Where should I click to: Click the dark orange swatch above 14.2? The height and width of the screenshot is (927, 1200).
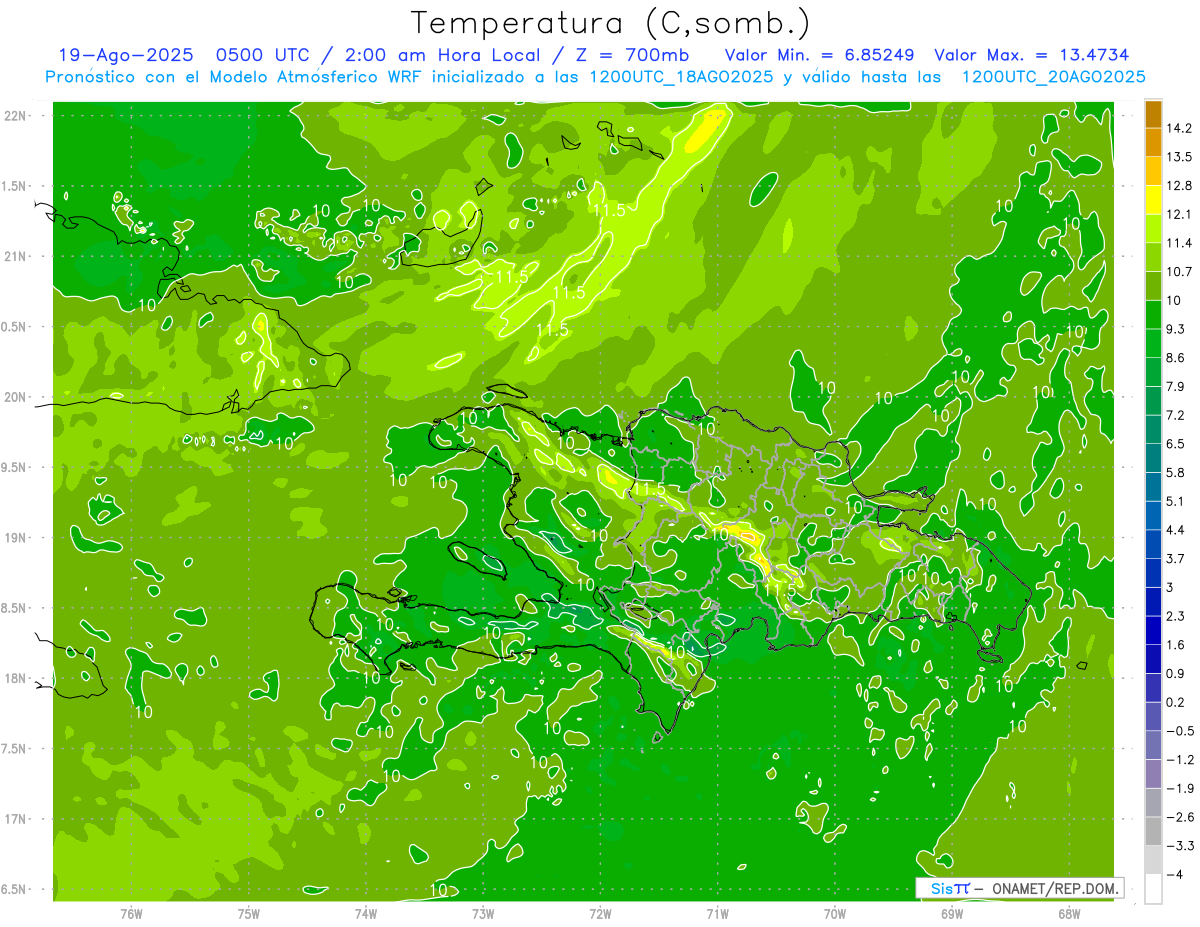click(x=1154, y=114)
